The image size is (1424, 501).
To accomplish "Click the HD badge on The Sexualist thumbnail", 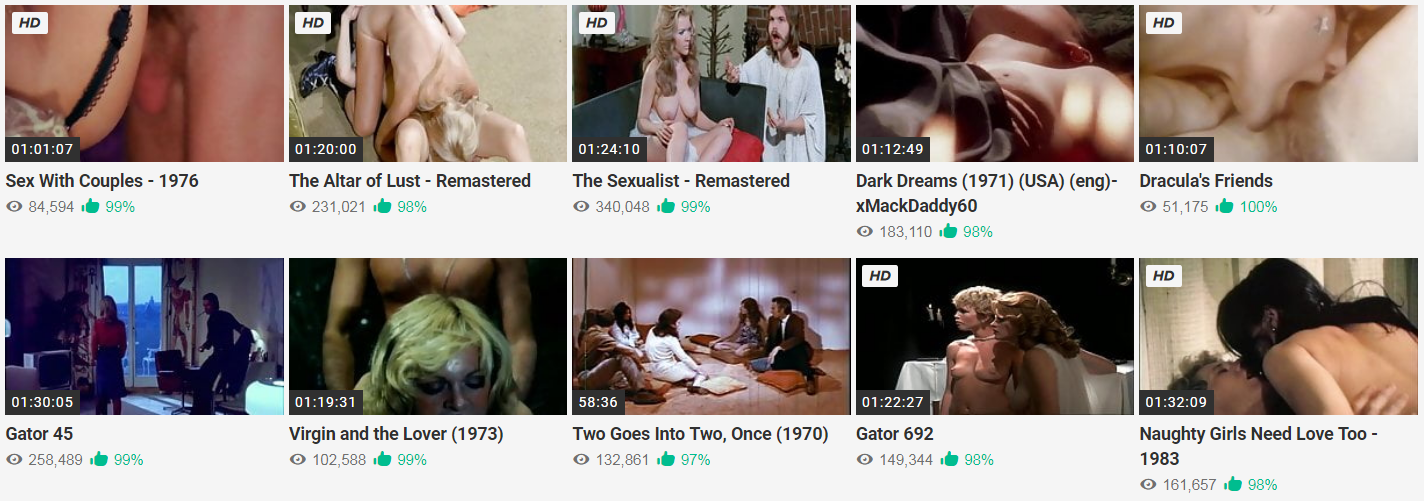I will pyautogui.click(x=597, y=23).
